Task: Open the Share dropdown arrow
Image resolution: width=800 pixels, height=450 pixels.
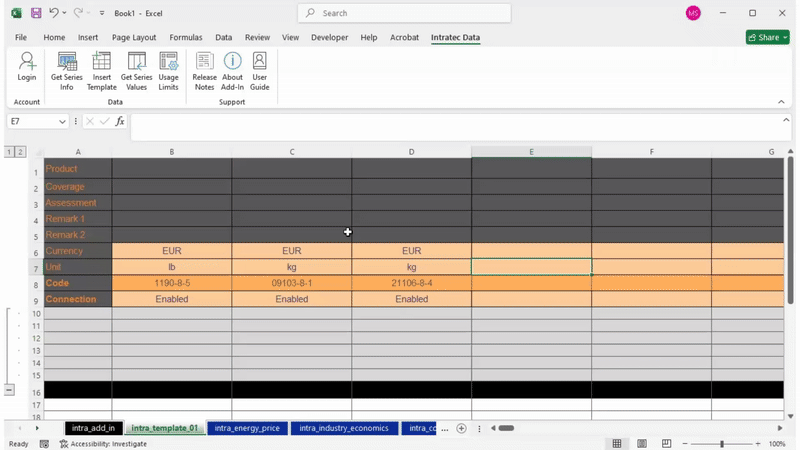Action: (785, 37)
